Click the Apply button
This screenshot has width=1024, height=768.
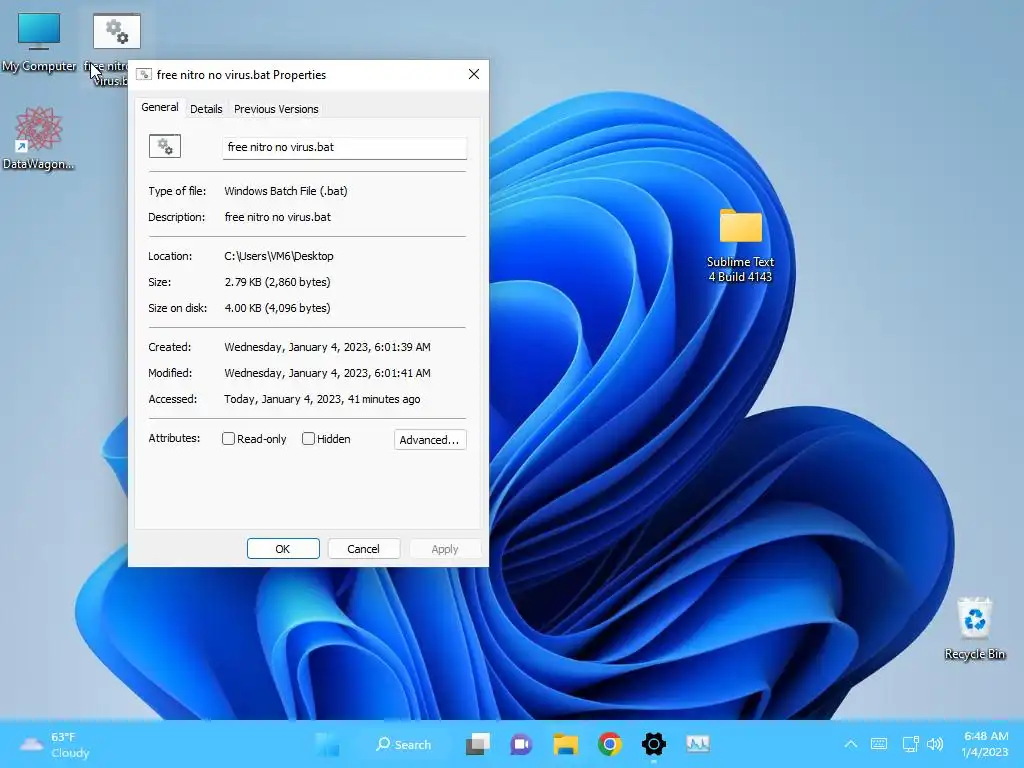(445, 549)
